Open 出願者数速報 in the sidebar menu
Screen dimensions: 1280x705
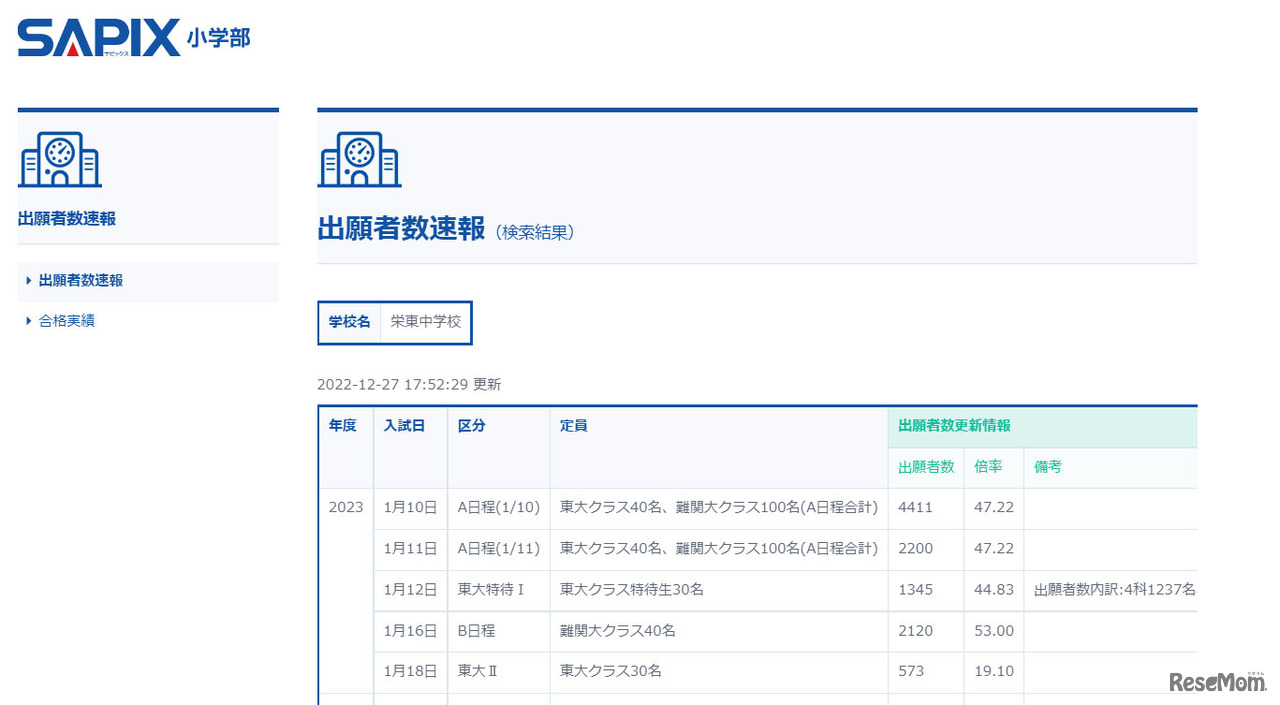coord(81,281)
